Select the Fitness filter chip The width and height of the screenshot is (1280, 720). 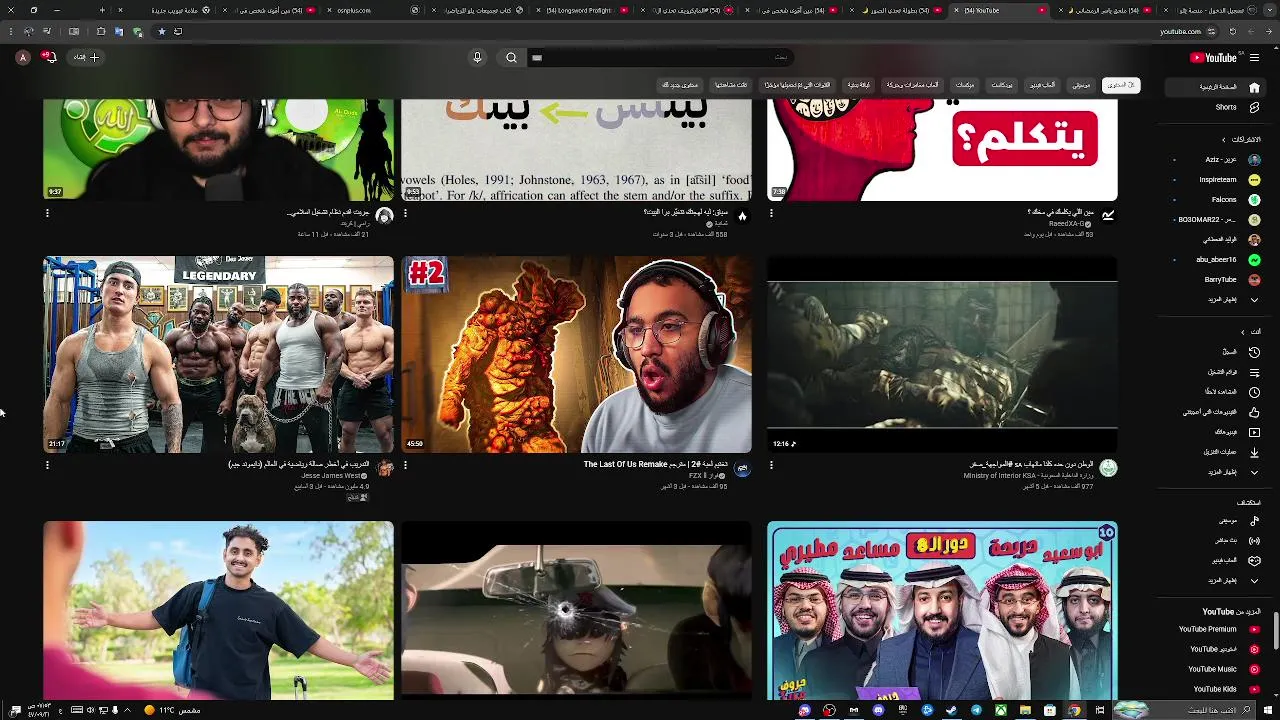tap(859, 85)
